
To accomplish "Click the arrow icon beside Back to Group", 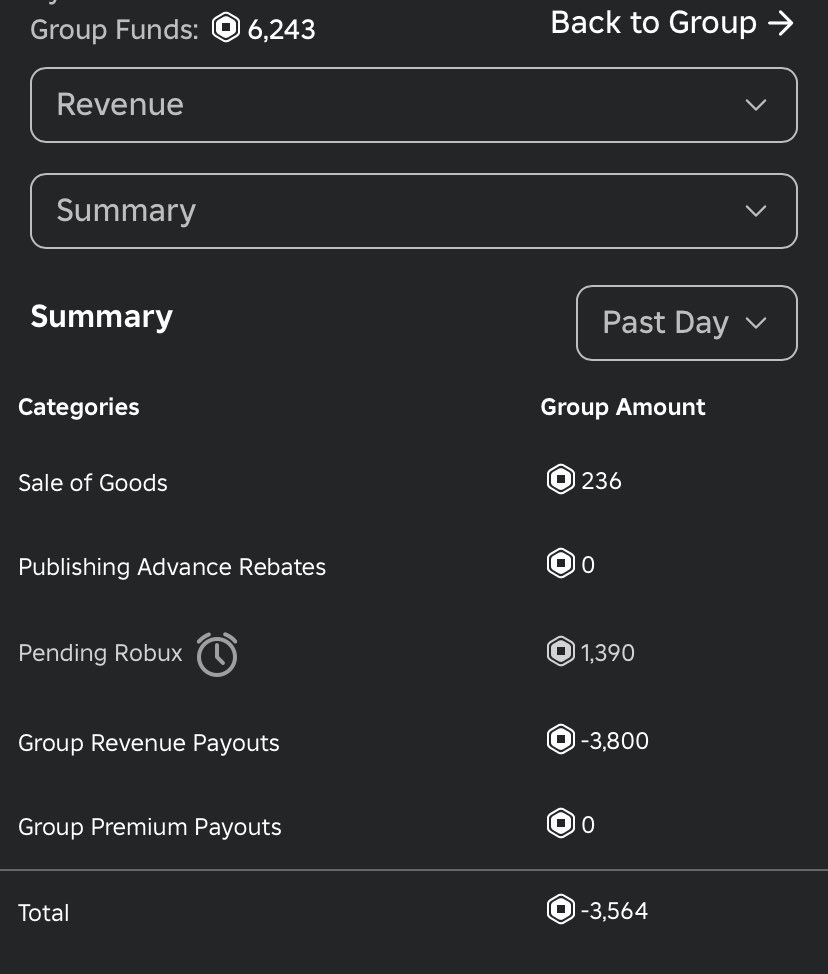I will coord(781,24).
